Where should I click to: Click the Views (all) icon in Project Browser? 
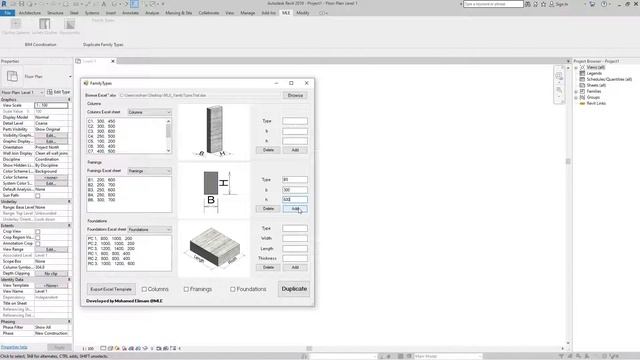582,67
